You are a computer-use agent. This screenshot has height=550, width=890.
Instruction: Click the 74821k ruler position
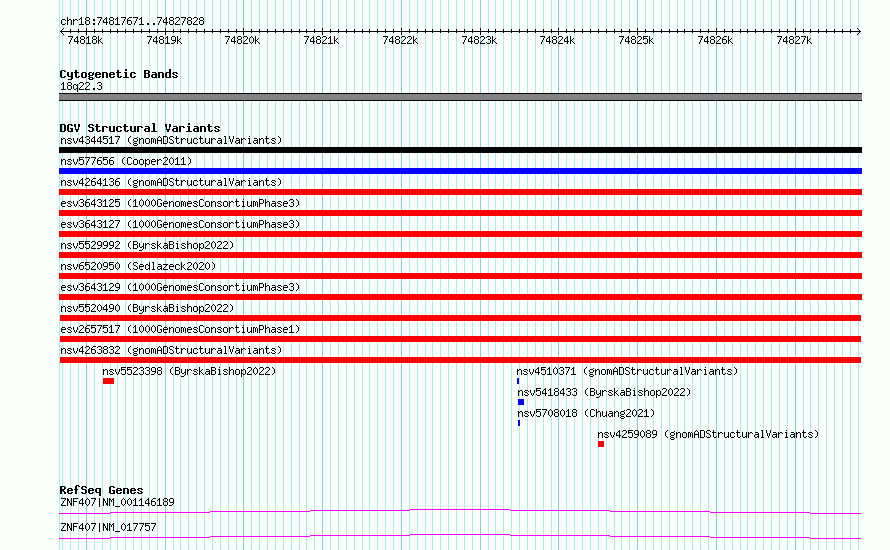click(x=321, y=40)
